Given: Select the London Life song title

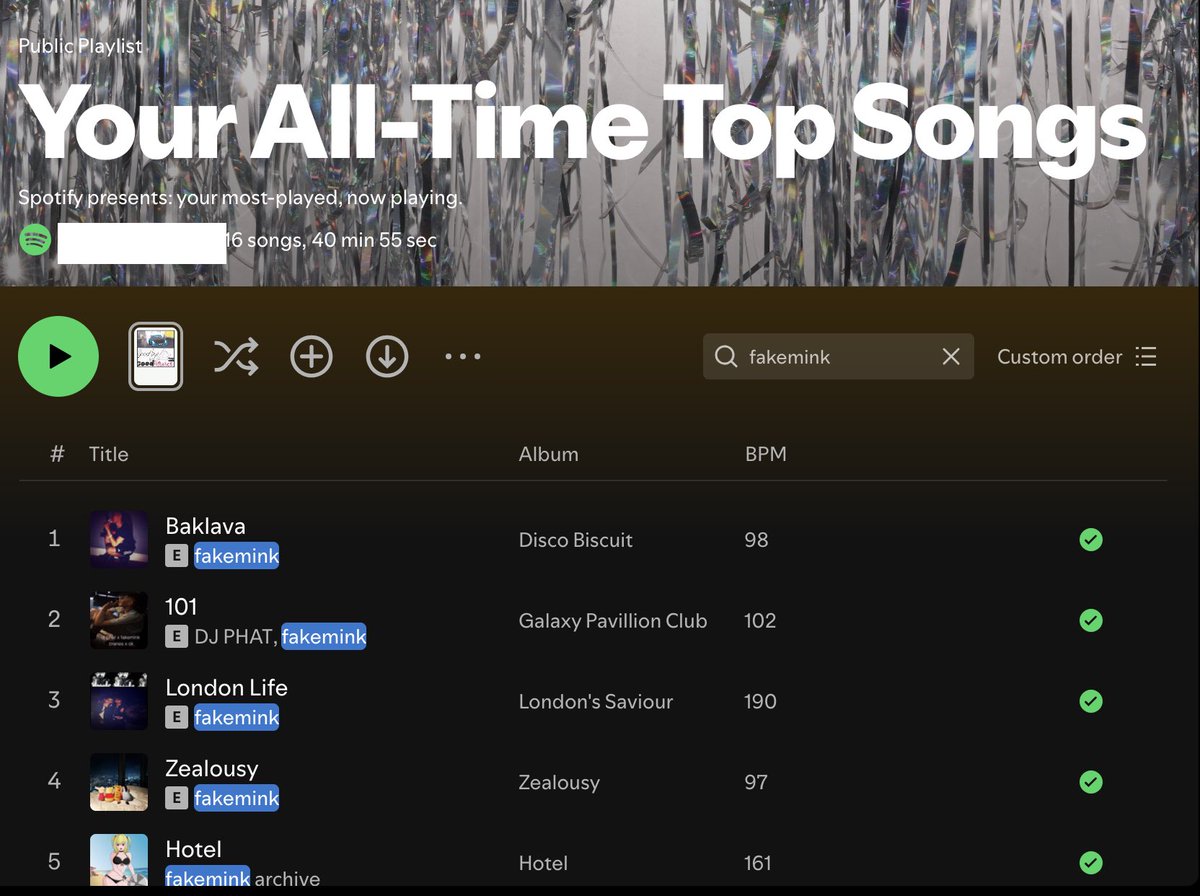Looking at the screenshot, I should [x=226, y=688].
